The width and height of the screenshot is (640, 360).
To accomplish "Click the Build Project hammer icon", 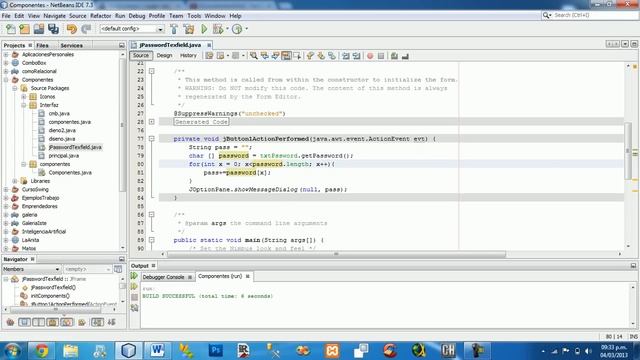I will click(x=174, y=29).
